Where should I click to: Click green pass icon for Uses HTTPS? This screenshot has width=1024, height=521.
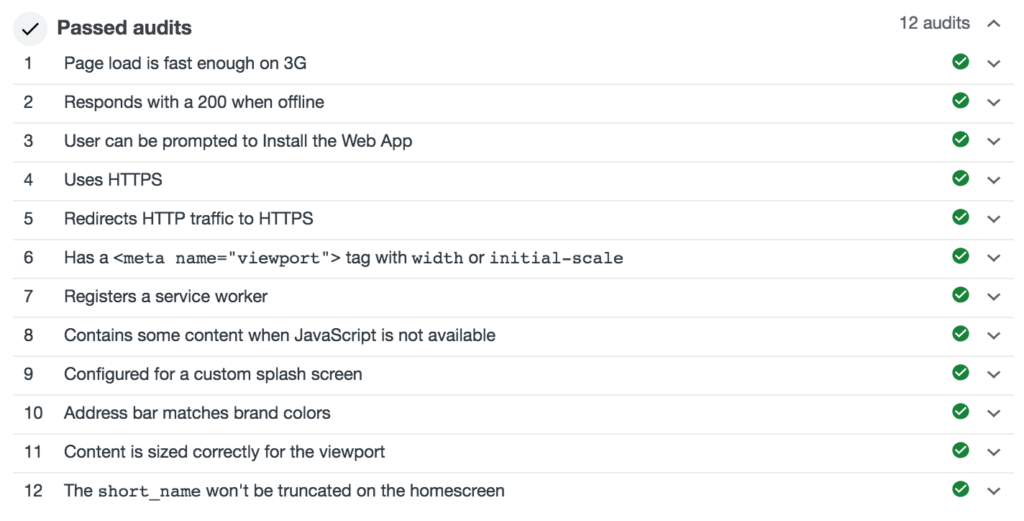(961, 178)
